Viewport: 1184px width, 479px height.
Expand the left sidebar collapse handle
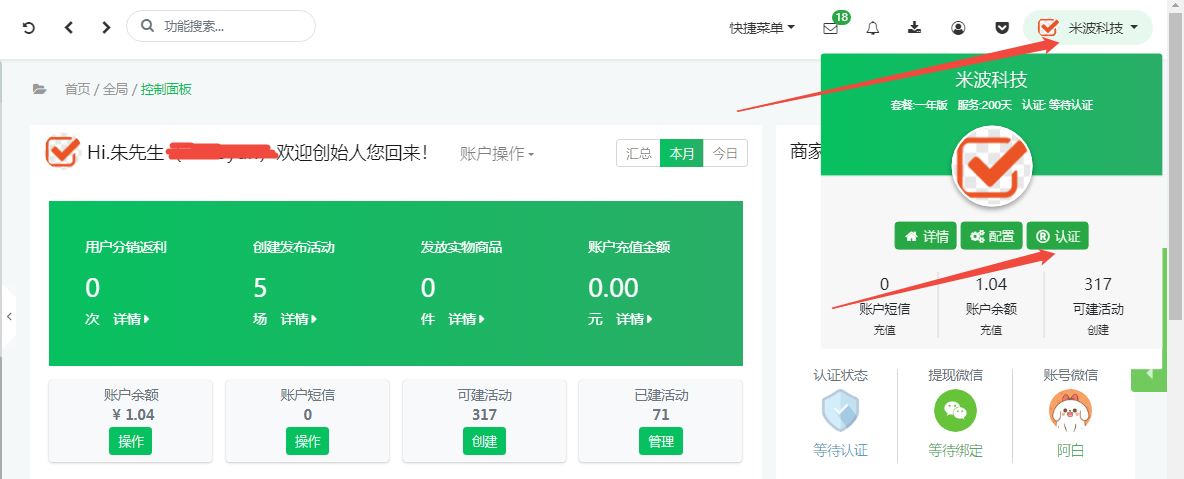tap(8, 316)
